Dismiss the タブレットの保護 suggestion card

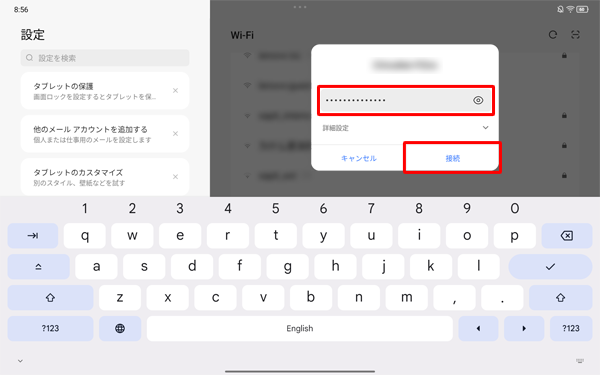coord(175,91)
